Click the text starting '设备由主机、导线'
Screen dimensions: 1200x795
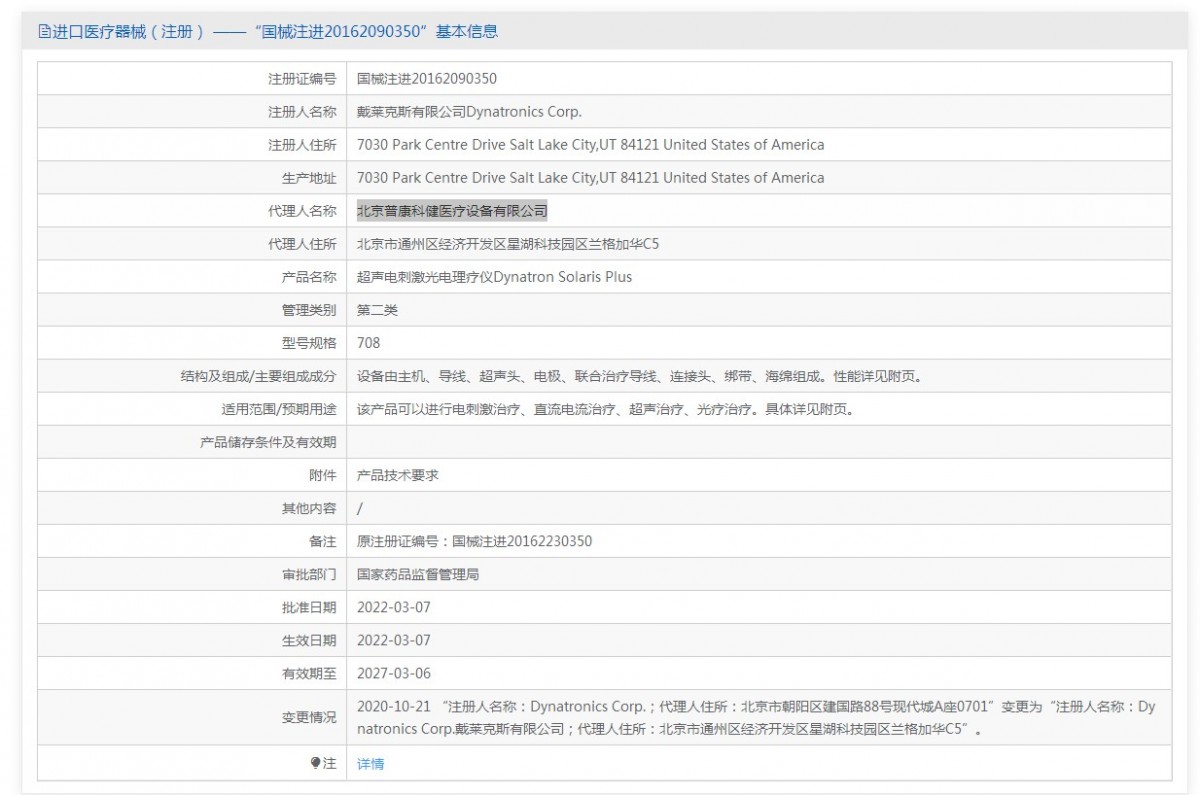tap(639, 377)
